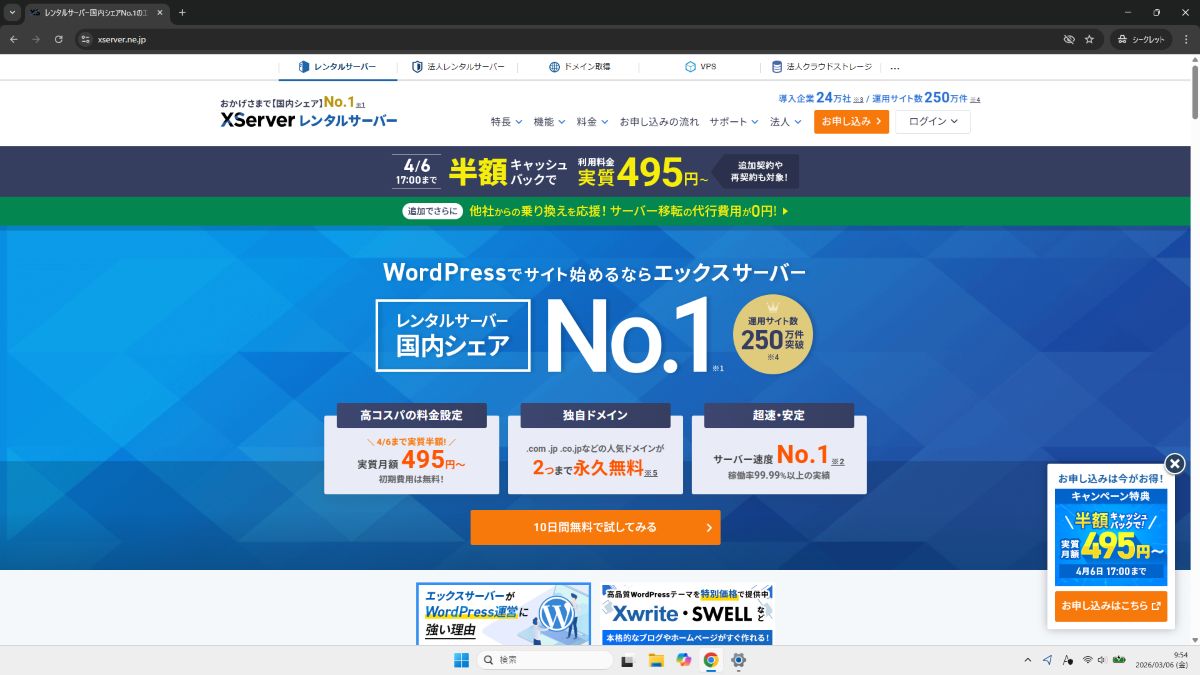Screen dimensions: 1200x675
Task: Click the tracking protection eye icon
Action: click(1068, 39)
